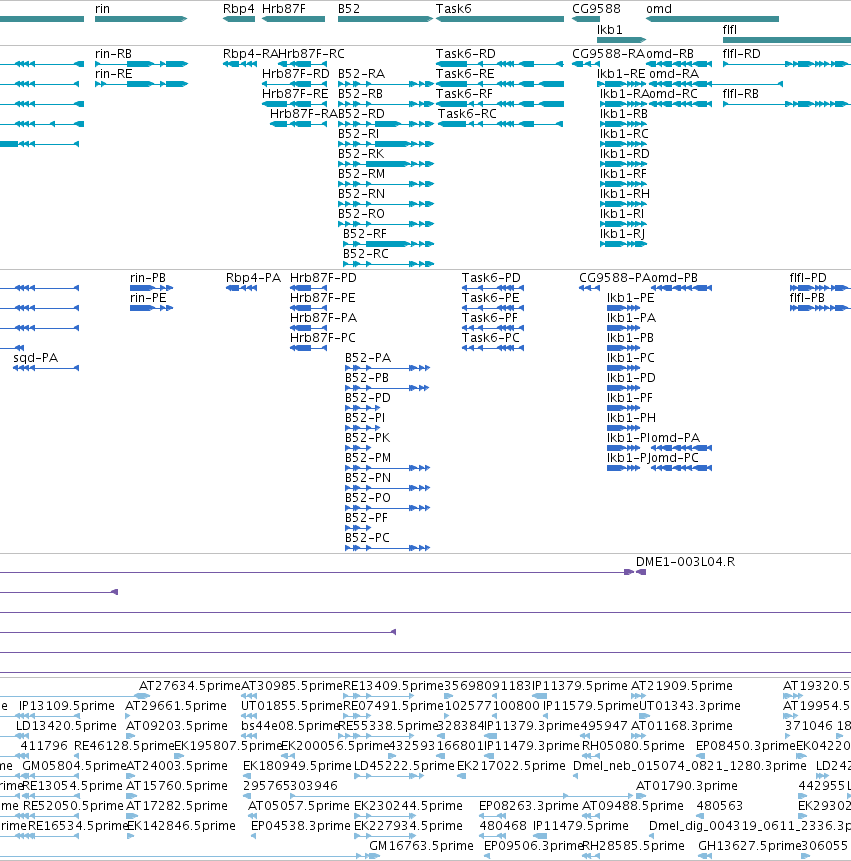Select EST UT01855.5prime
Image resolution: width=851 pixels, height=861 pixels.
pyautogui.click(x=292, y=706)
